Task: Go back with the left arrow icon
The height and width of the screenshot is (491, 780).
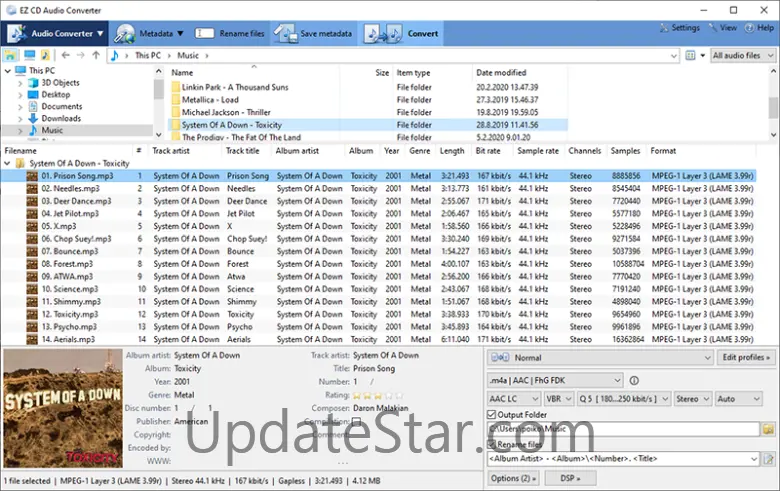Action: (x=66, y=55)
